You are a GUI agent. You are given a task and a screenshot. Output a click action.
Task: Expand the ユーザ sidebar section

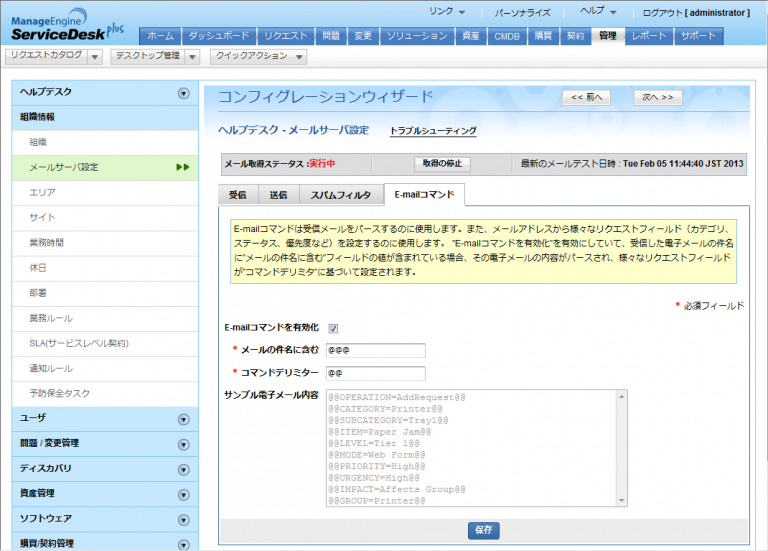[183, 419]
